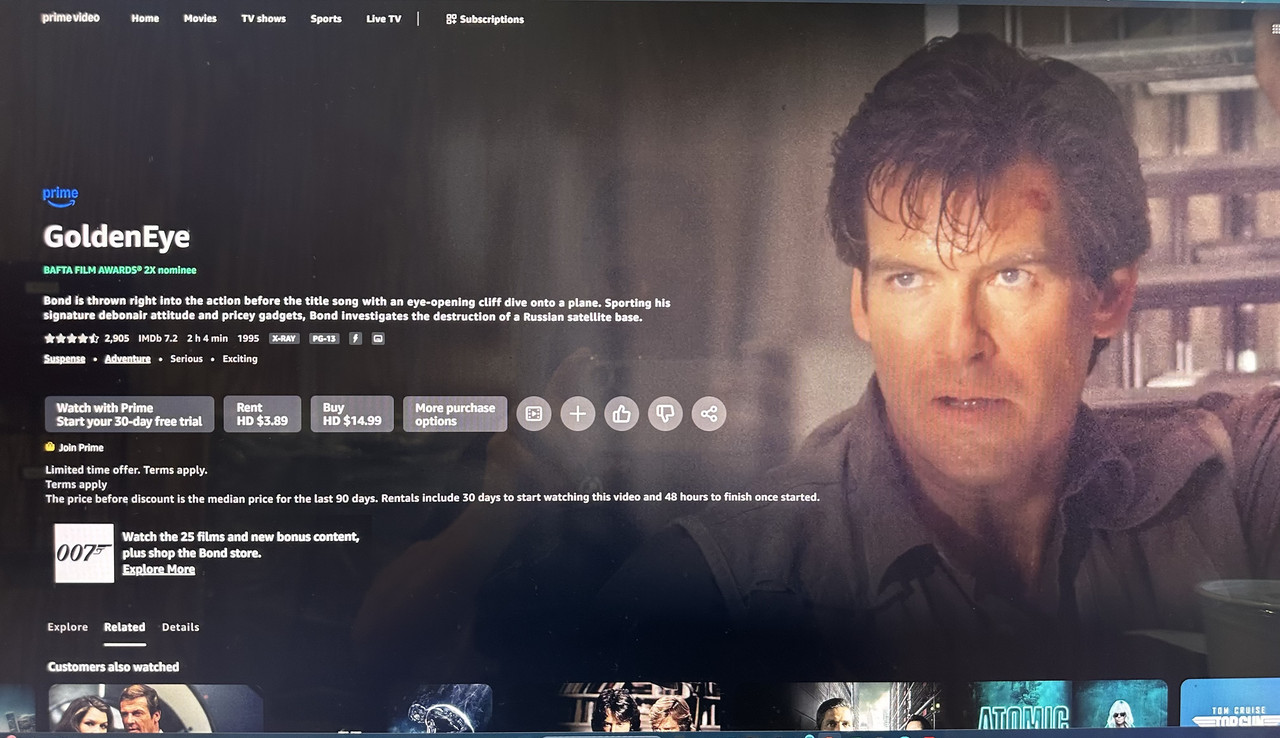Click the Watch with Prime free trial button
The height and width of the screenshot is (738, 1280).
(x=129, y=414)
